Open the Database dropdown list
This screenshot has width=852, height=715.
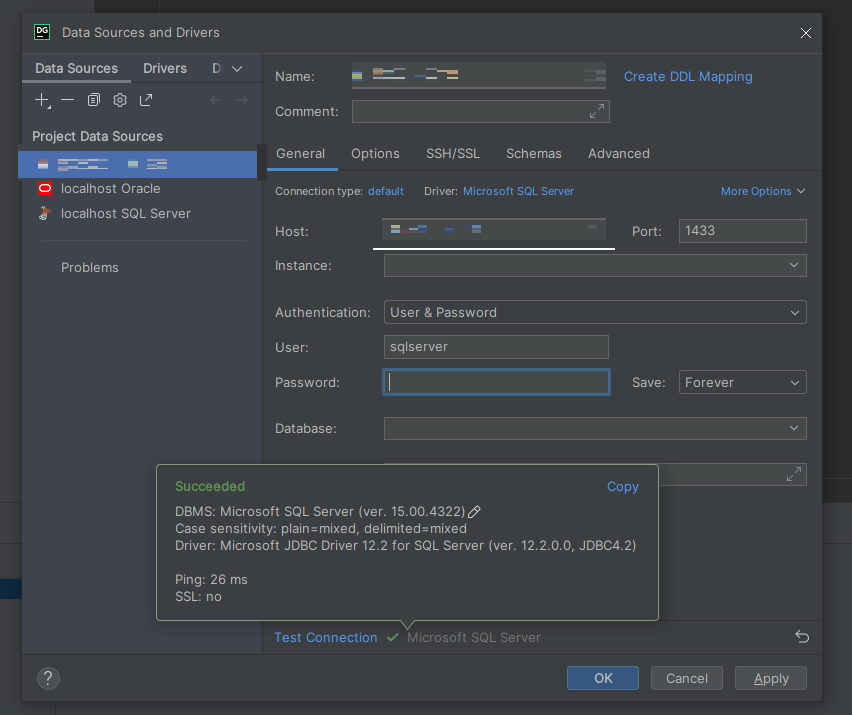pos(595,428)
